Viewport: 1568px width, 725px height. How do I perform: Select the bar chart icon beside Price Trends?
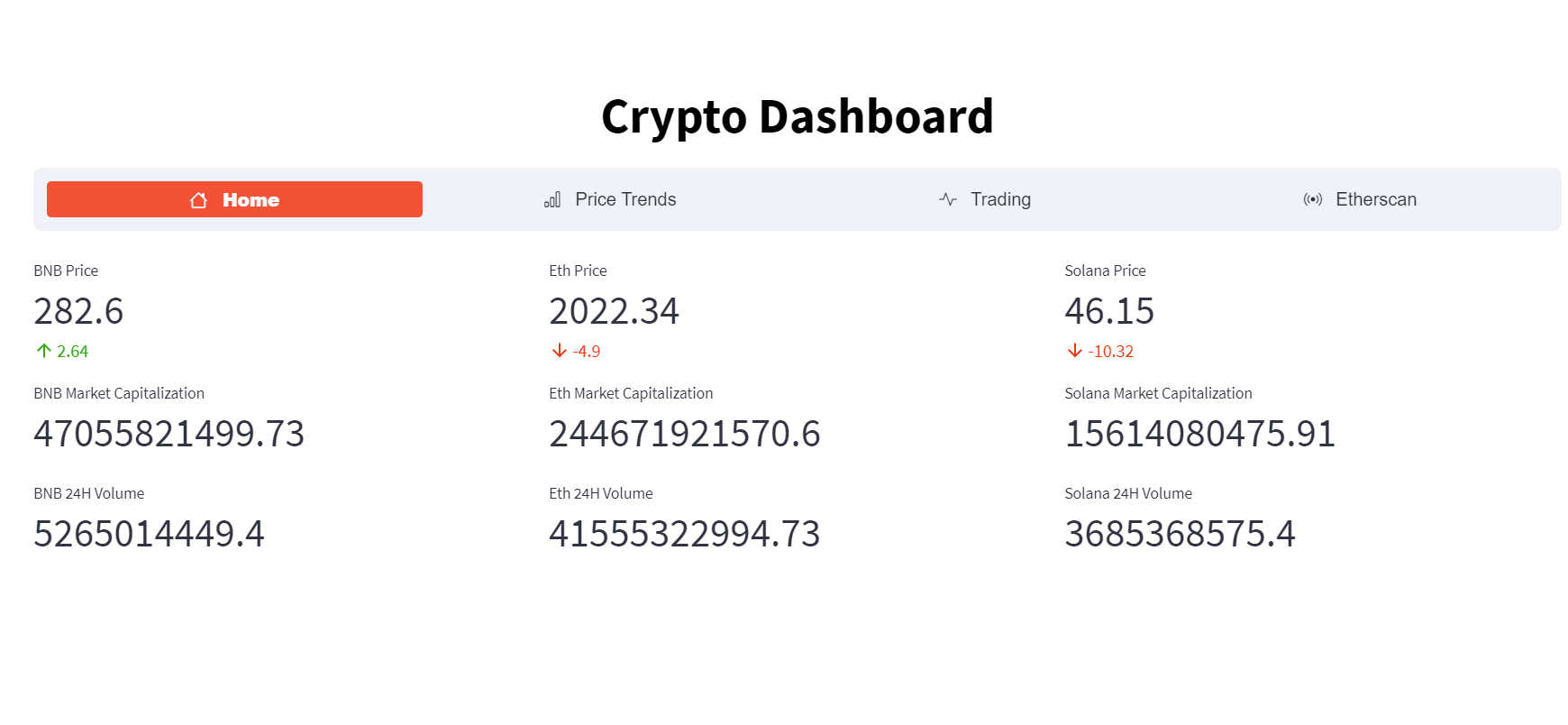(x=552, y=199)
